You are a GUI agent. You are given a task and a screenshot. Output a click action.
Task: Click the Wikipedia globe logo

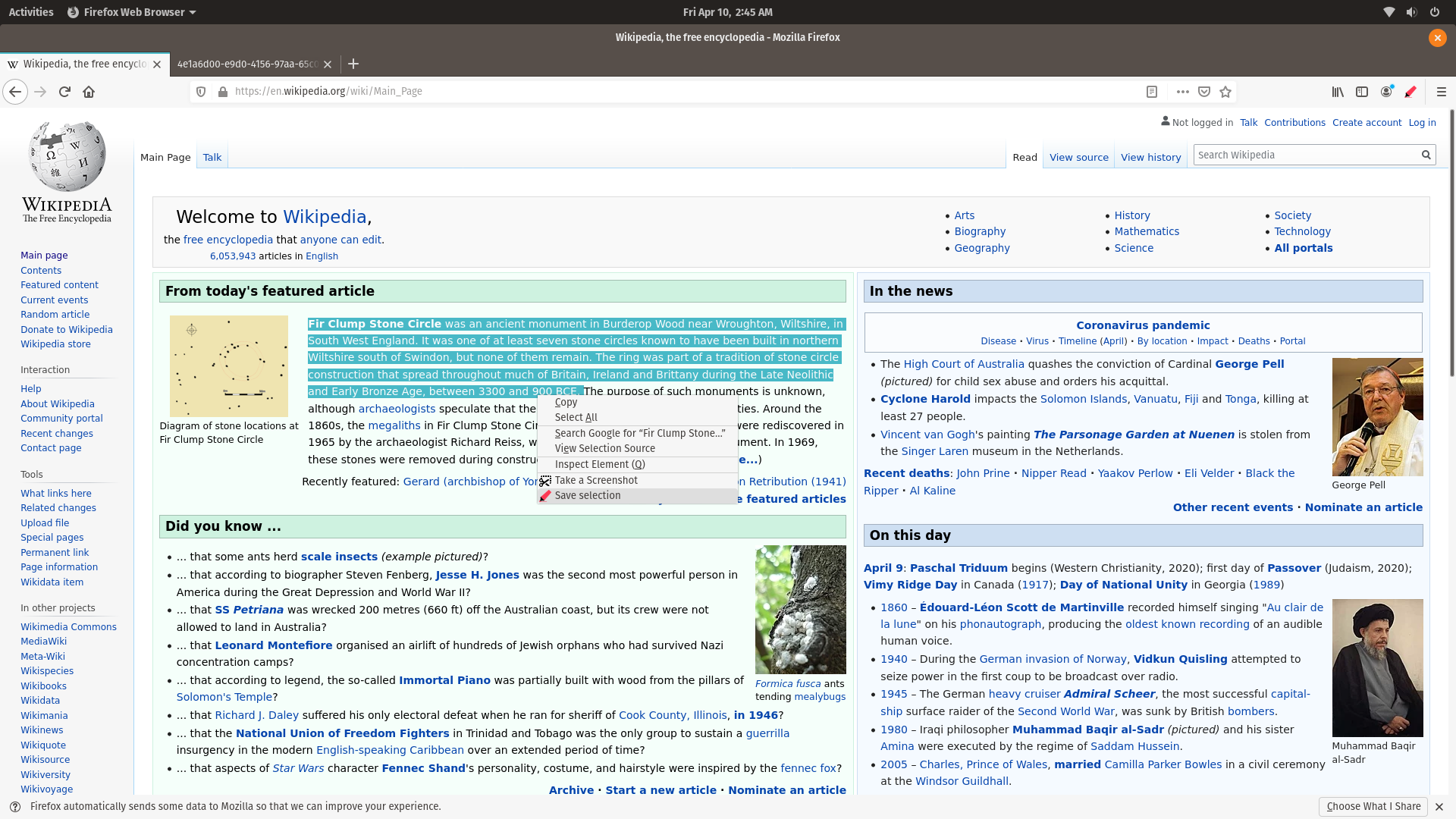coord(67,156)
